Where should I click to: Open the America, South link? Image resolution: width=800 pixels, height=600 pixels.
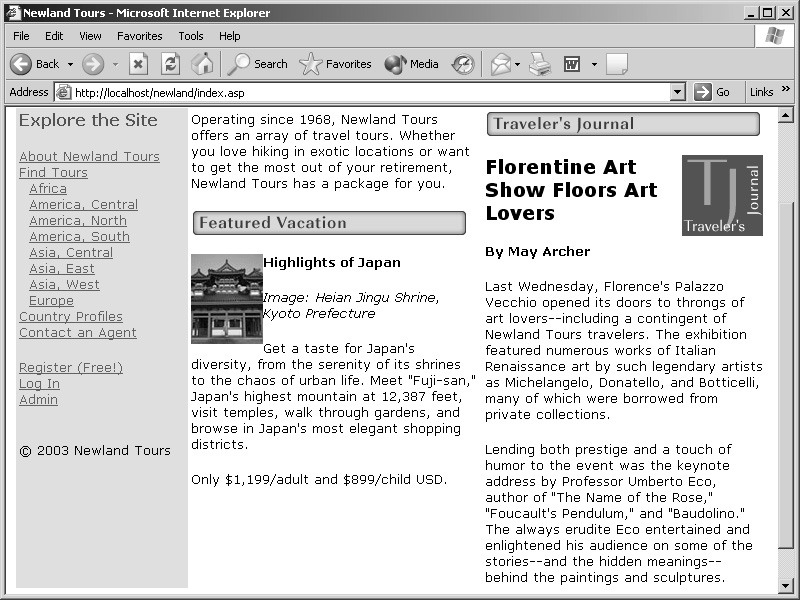pos(80,237)
